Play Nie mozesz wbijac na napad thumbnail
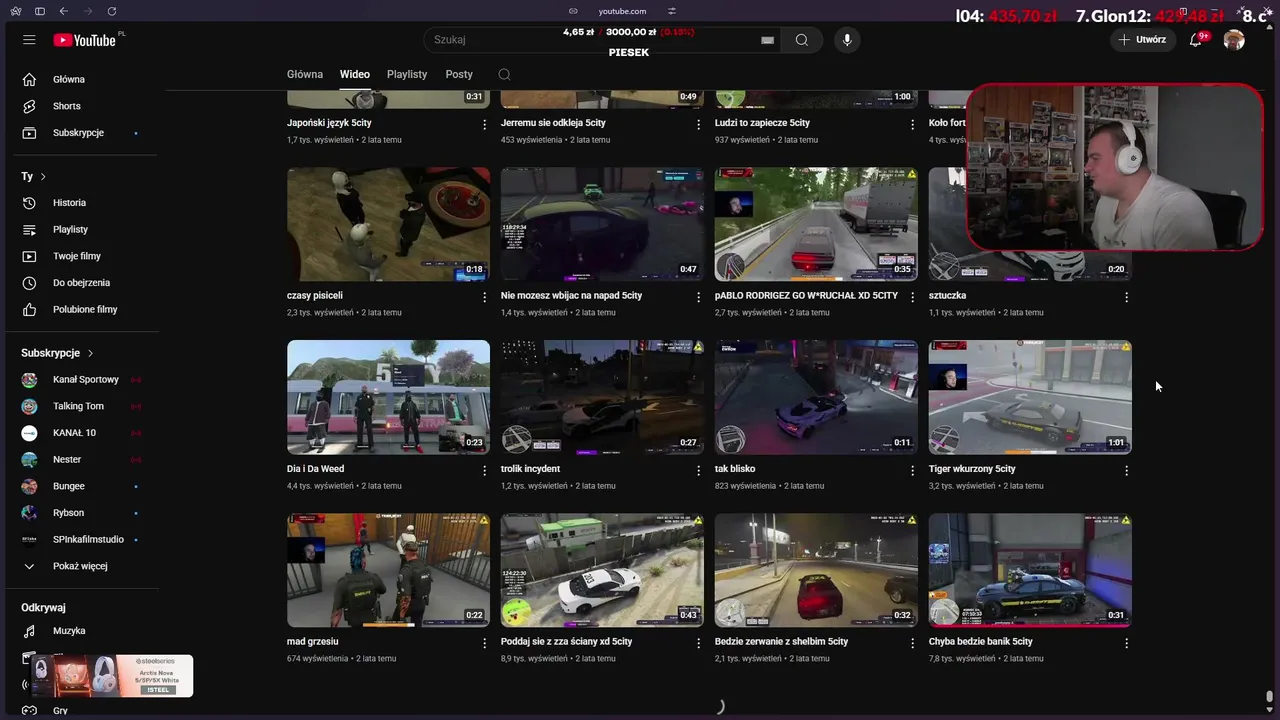 [x=602, y=224]
